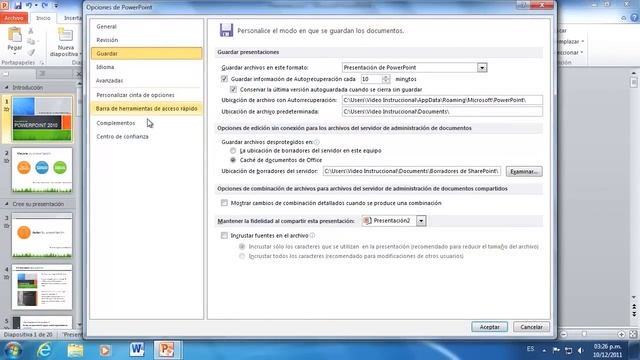
Task: Toggle Guardar información de Autorrecuperación checkbox
Action: (x=224, y=79)
